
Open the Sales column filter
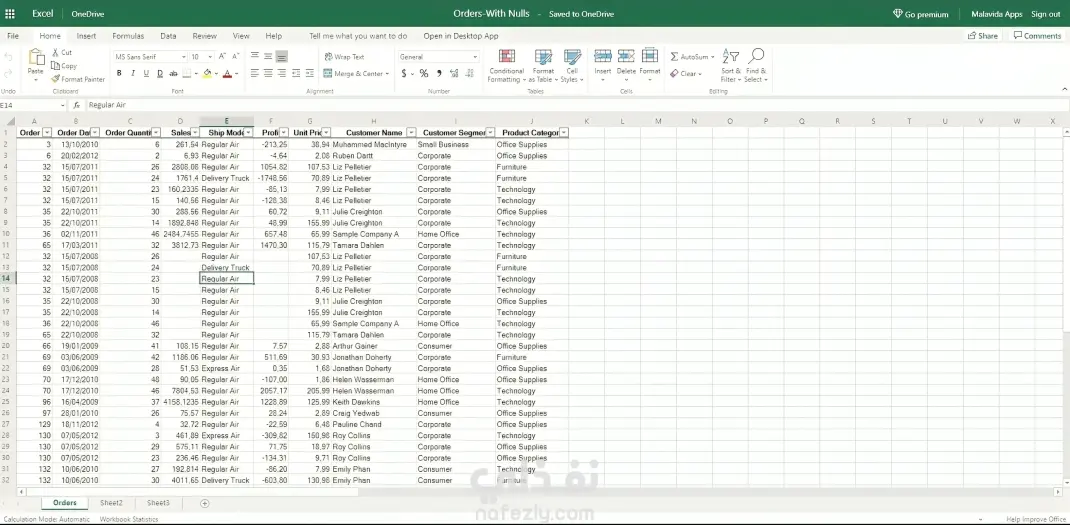click(194, 132)
